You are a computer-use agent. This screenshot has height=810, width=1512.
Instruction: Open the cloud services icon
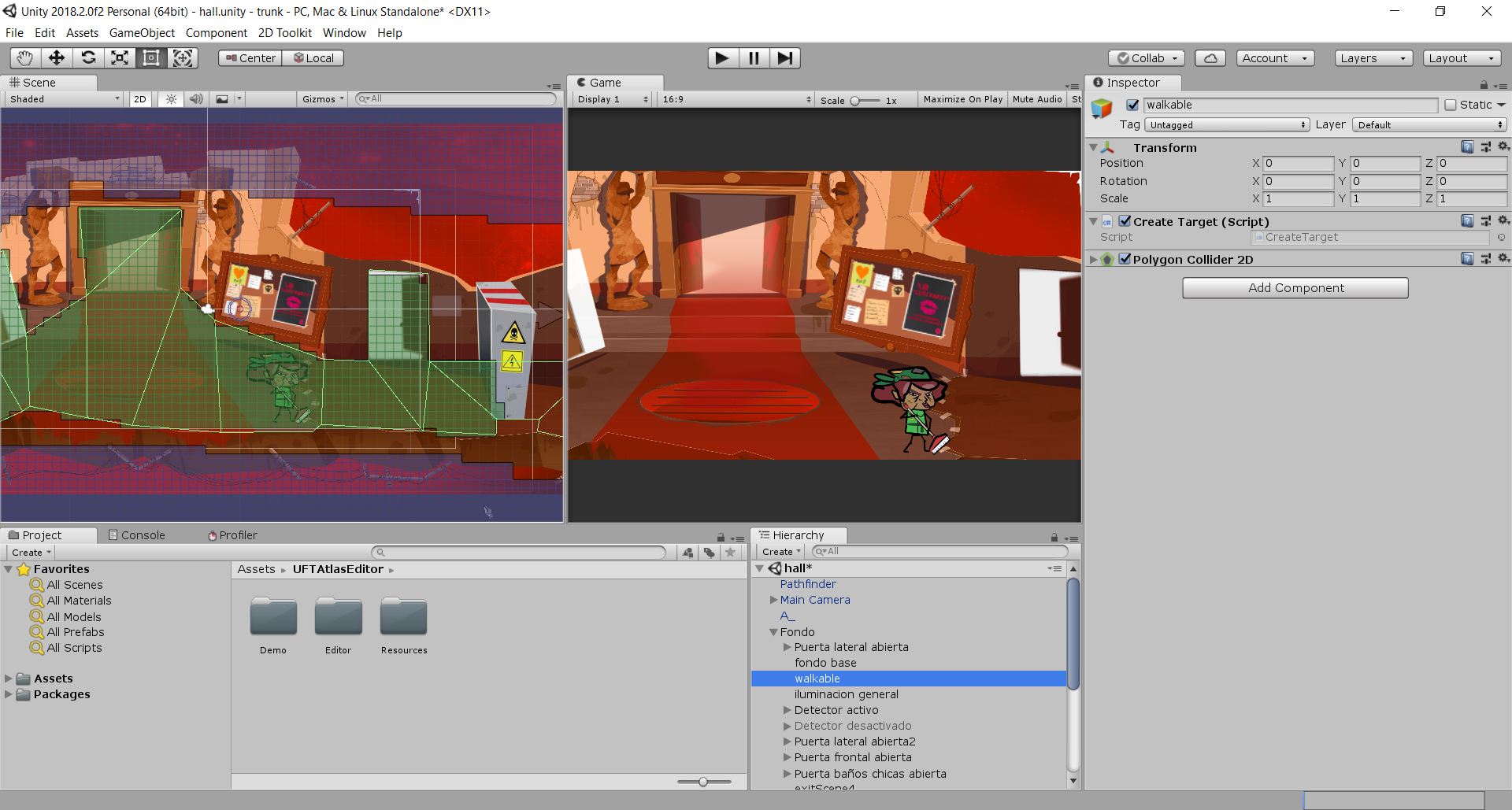[1210, 58]
